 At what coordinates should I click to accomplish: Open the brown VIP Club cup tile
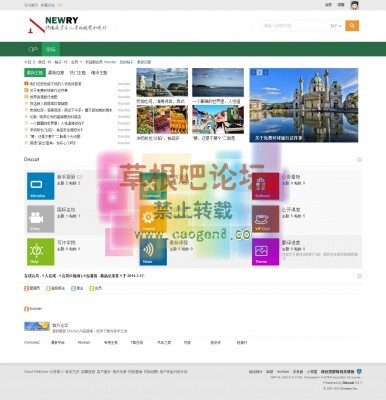(x=265, y=219)
